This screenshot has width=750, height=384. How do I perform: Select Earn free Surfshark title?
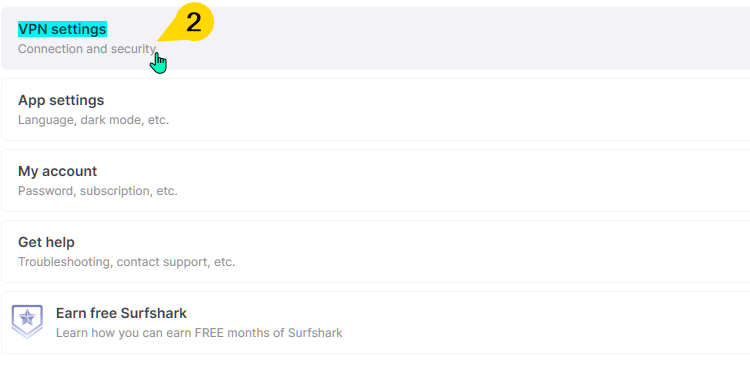[121, 313]
